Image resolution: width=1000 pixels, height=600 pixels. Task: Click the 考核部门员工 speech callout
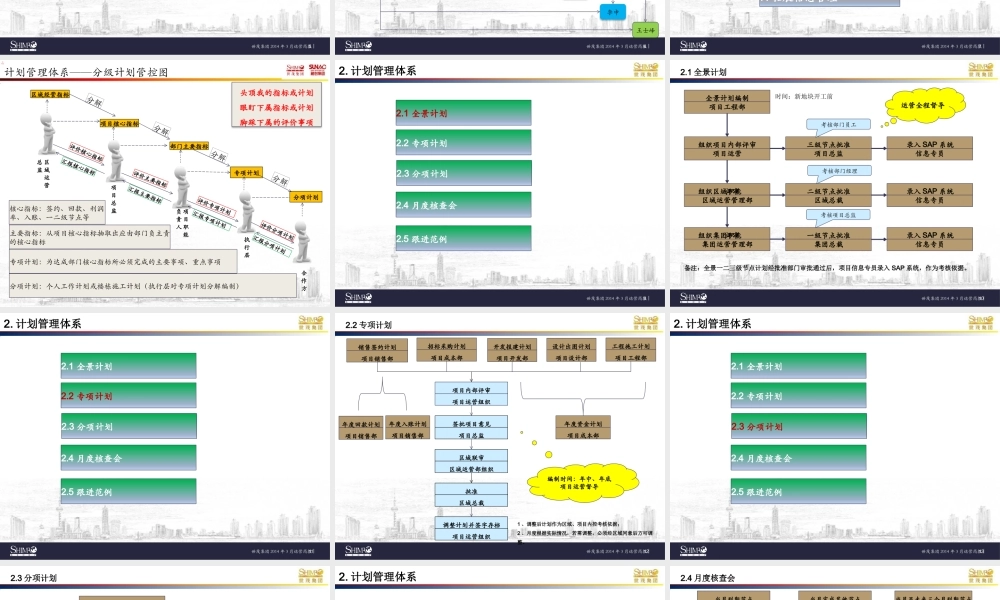tap(839, 125)
